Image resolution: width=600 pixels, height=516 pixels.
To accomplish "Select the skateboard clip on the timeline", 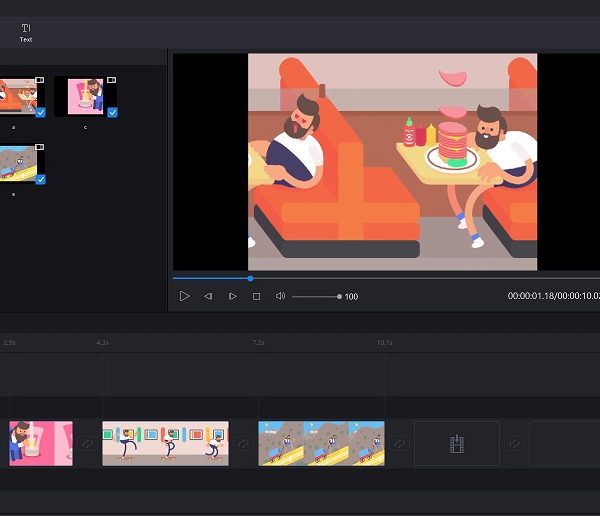I will point(321,443).
